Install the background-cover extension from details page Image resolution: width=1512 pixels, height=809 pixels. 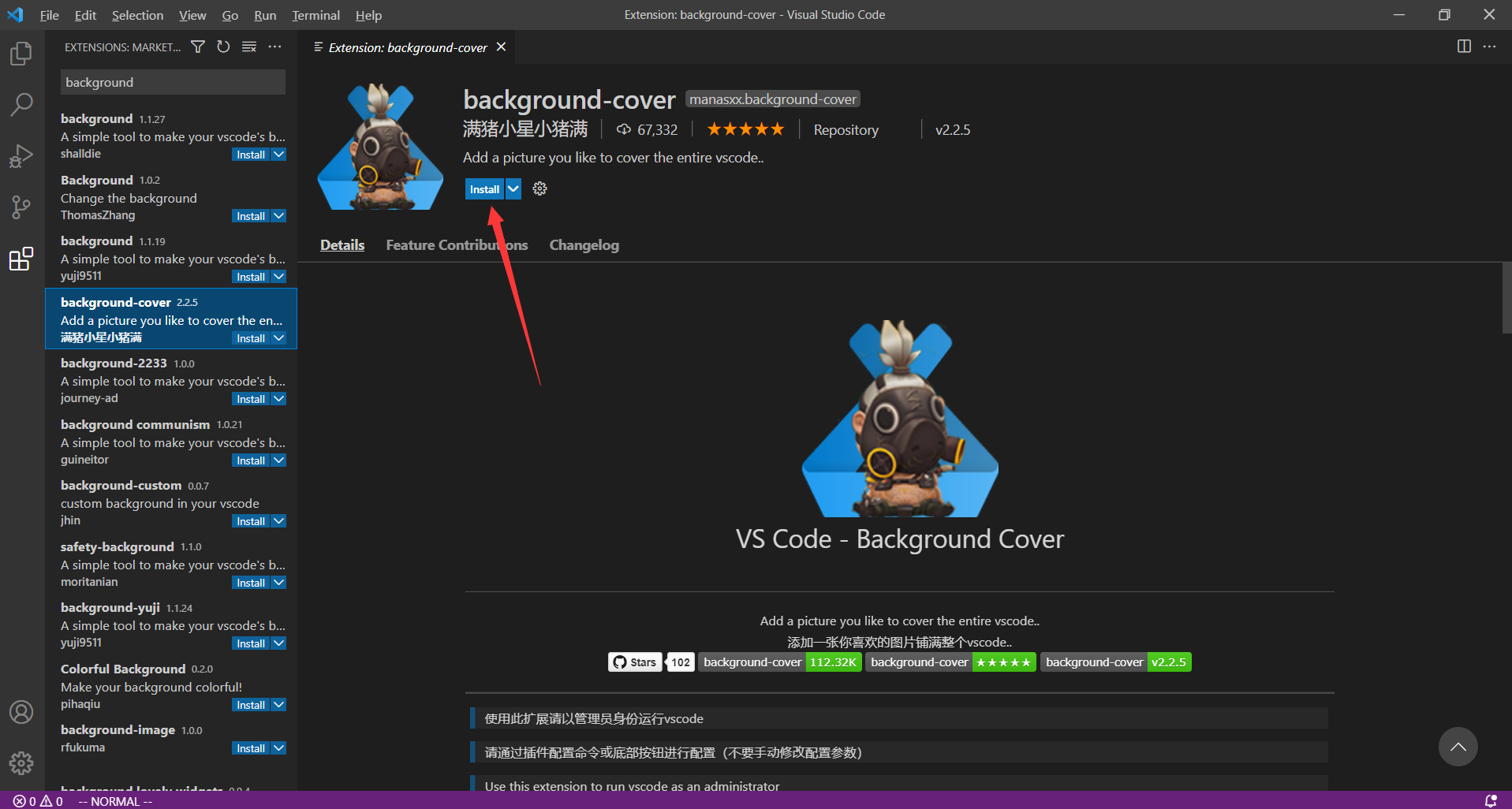[x=484, y=189]
